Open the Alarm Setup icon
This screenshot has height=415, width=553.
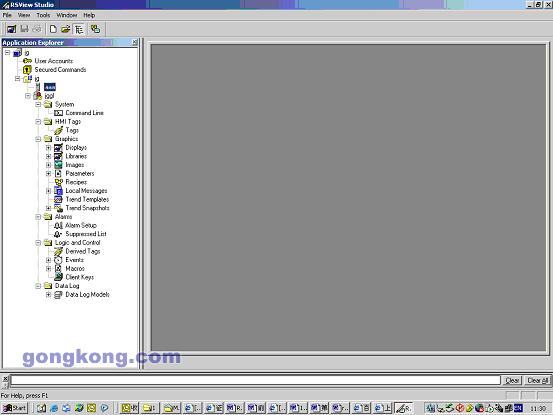(x=59, y=225)
